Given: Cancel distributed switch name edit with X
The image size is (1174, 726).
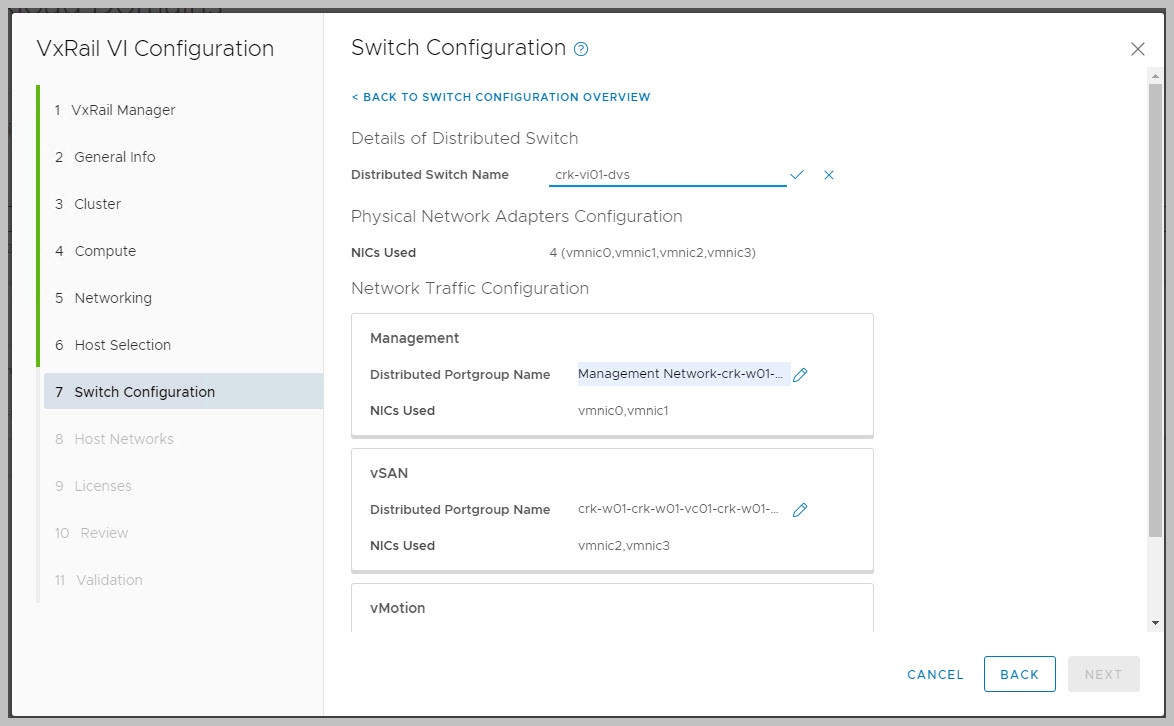Looking at the screenshot, I should tap(829, 175).
